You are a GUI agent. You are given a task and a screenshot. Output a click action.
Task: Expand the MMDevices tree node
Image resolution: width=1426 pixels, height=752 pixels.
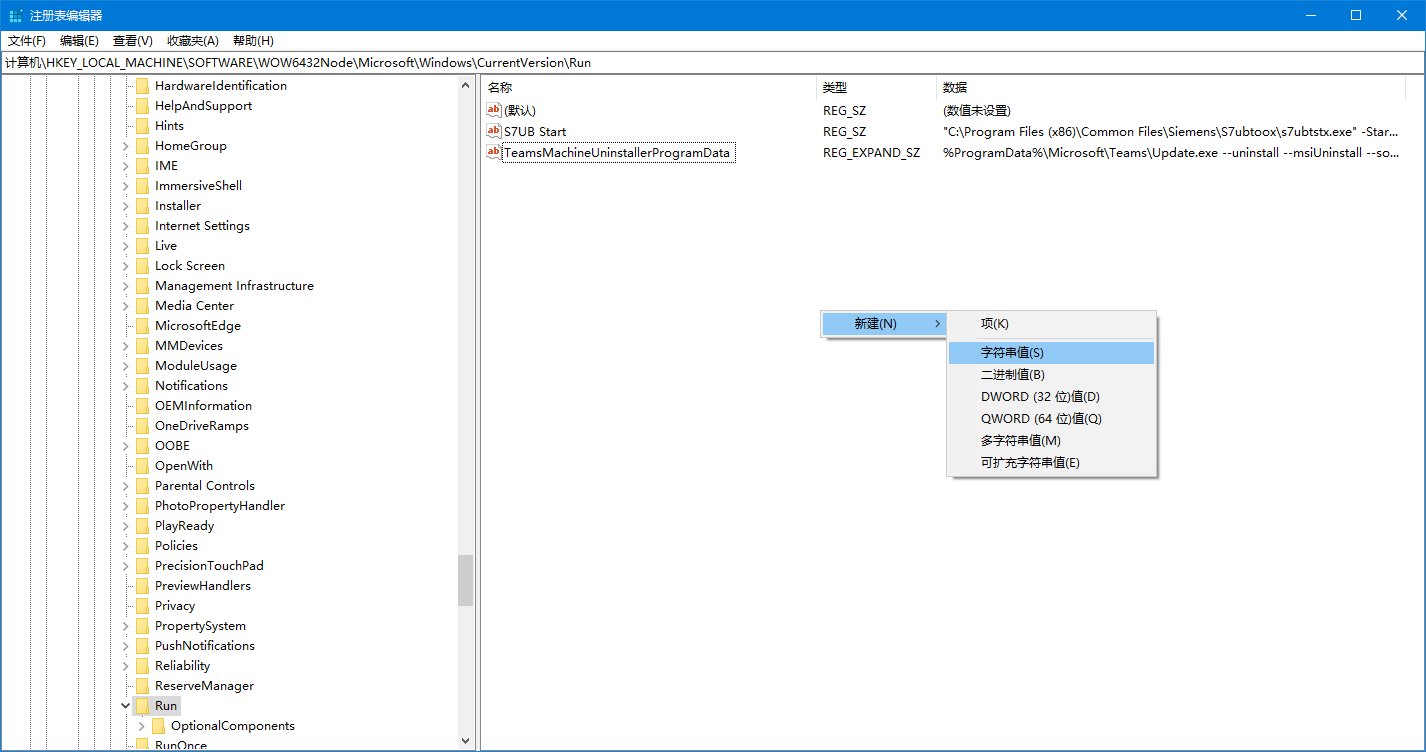tap(126, 346)
